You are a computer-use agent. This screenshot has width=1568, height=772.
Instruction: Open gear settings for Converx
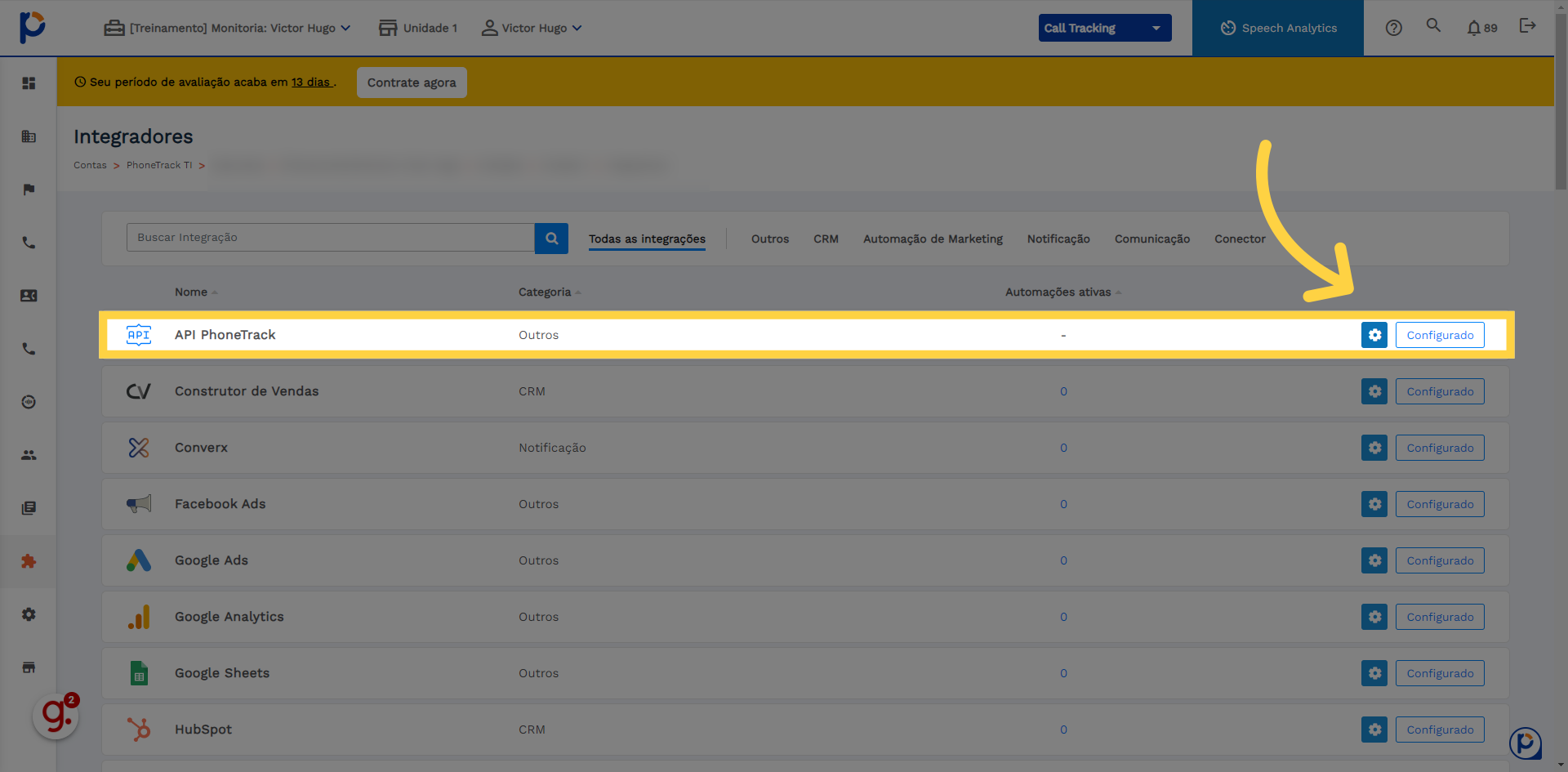[x=1374, y=448]
